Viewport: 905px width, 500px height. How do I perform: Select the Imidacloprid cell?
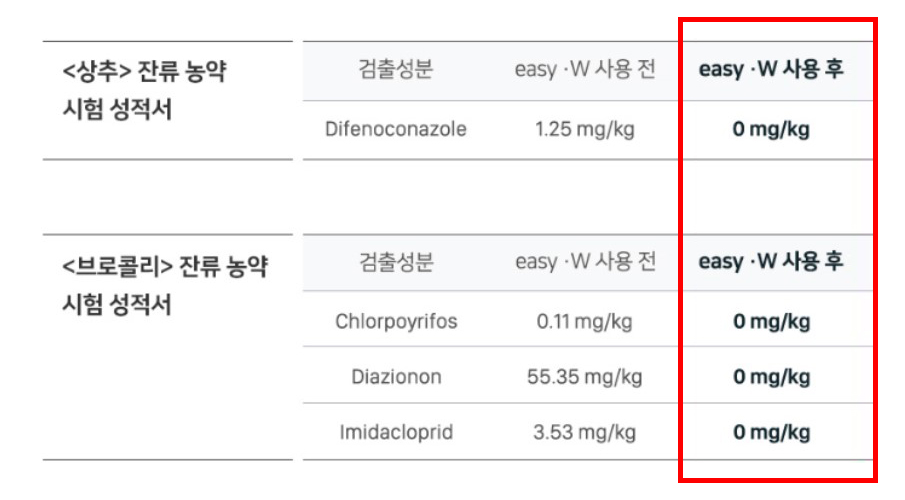396,432
